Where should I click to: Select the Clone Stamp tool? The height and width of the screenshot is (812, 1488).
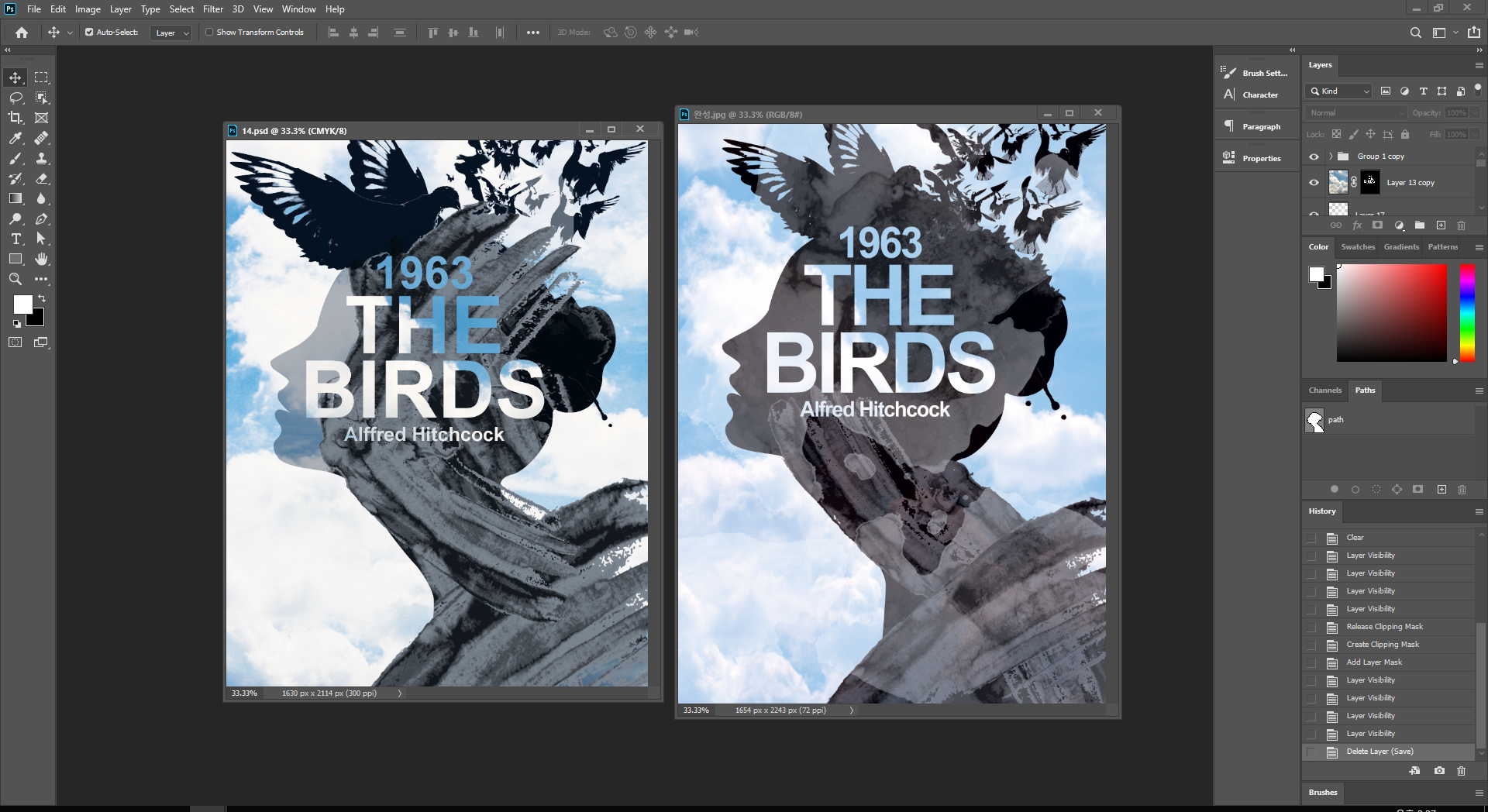[42, 158]
